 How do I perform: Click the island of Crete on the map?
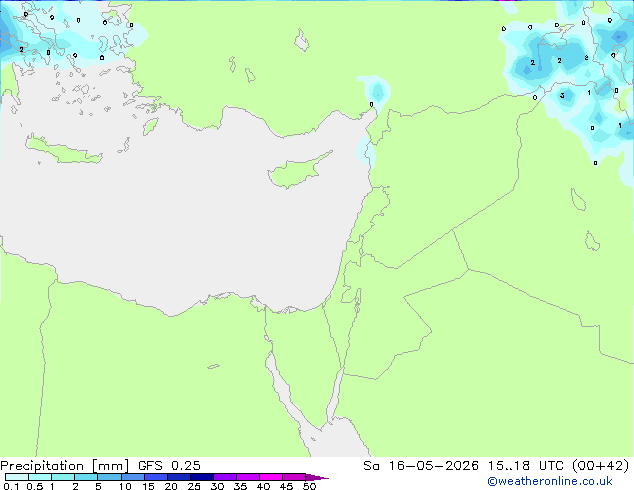tap(63, 149)
